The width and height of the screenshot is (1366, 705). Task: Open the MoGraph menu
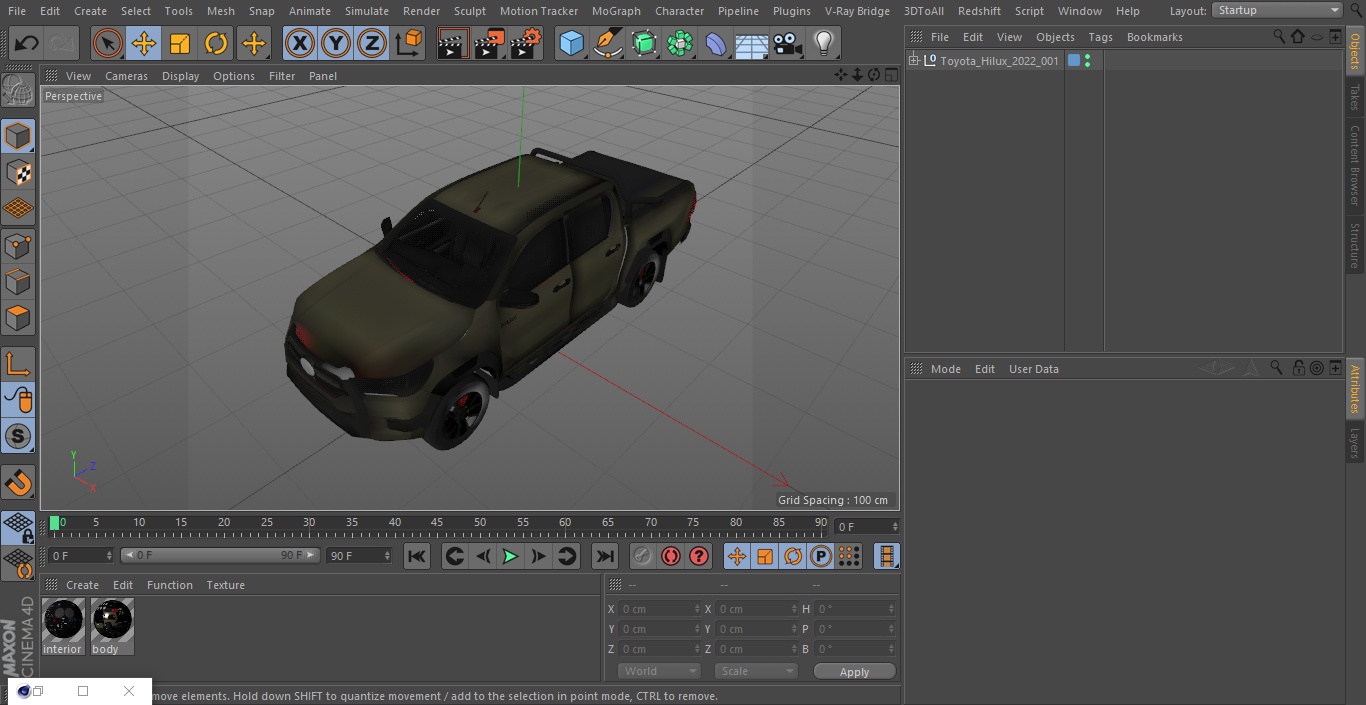616,11
